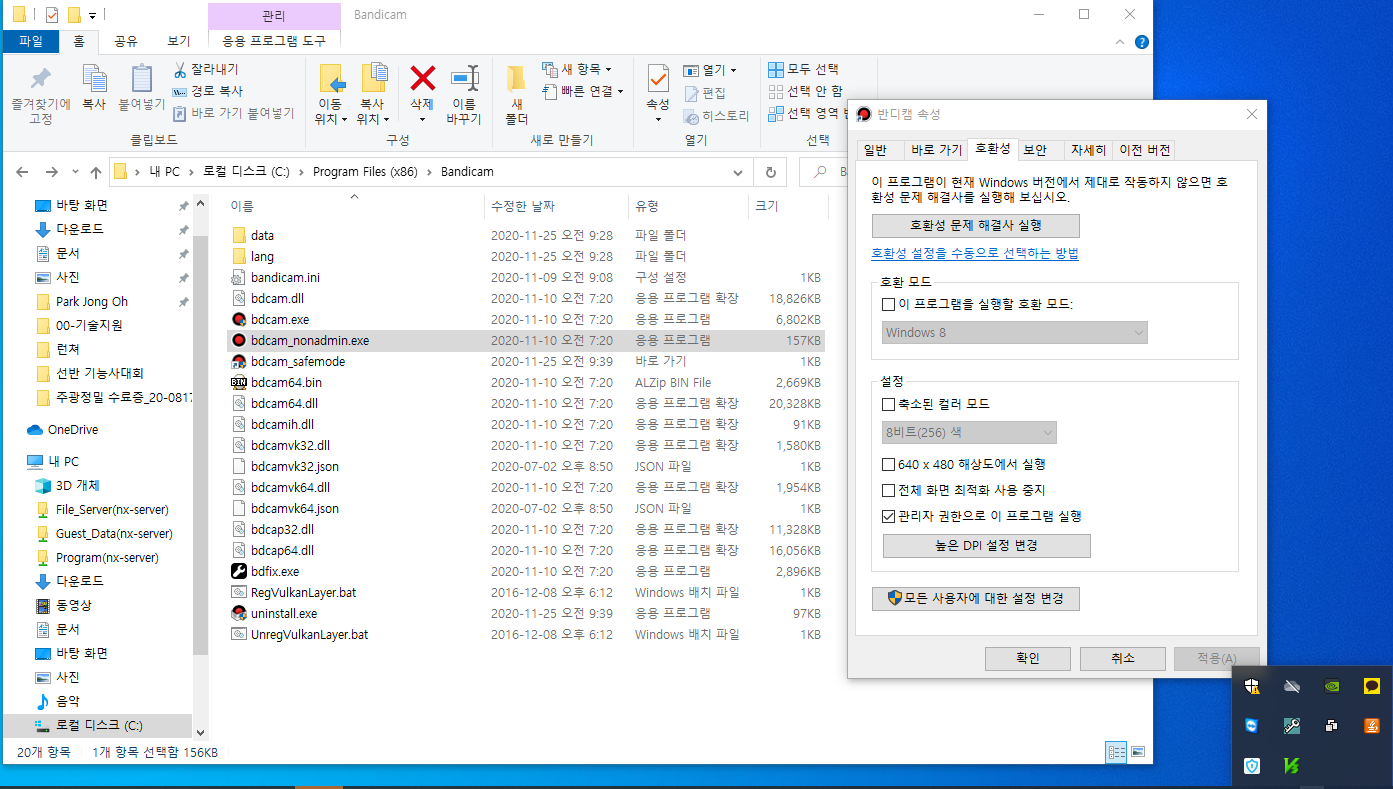Click 히스토리 in the ribbon
The width and height of the screenshot is (1393, 789).
pyautogui.click(x=716, y=115)
